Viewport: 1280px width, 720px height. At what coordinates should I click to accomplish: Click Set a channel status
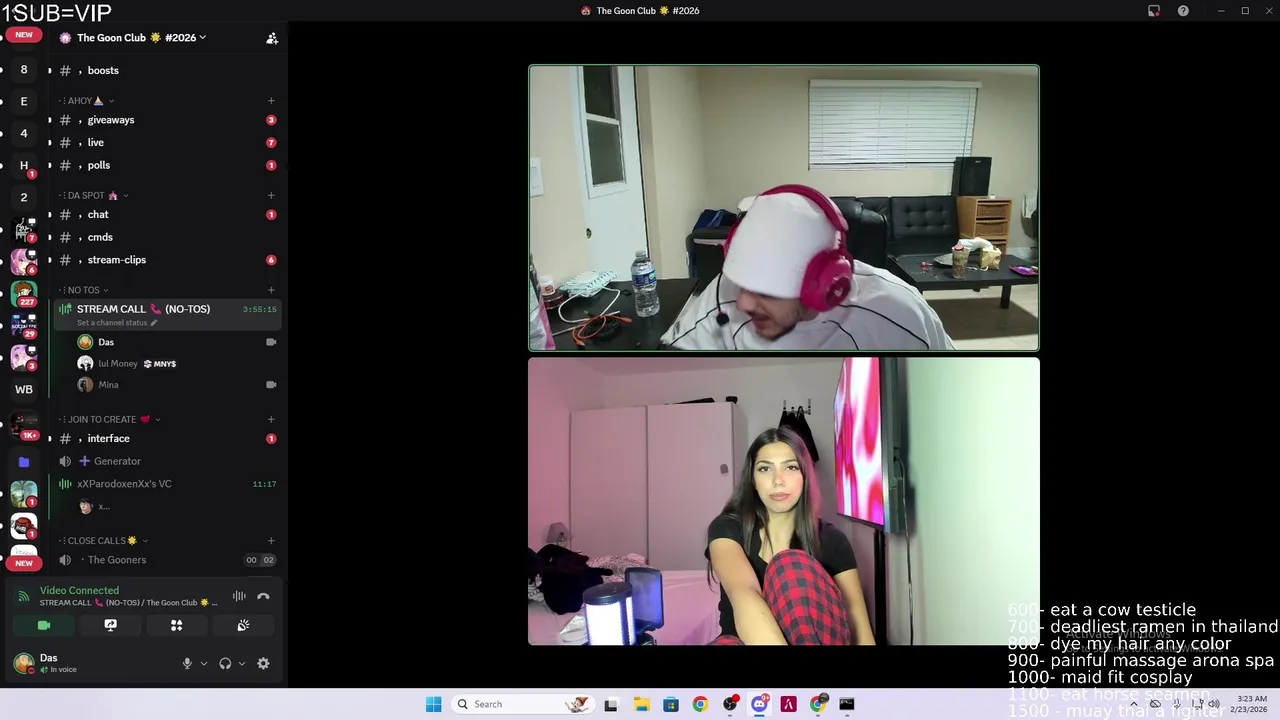tap(117, 323)
